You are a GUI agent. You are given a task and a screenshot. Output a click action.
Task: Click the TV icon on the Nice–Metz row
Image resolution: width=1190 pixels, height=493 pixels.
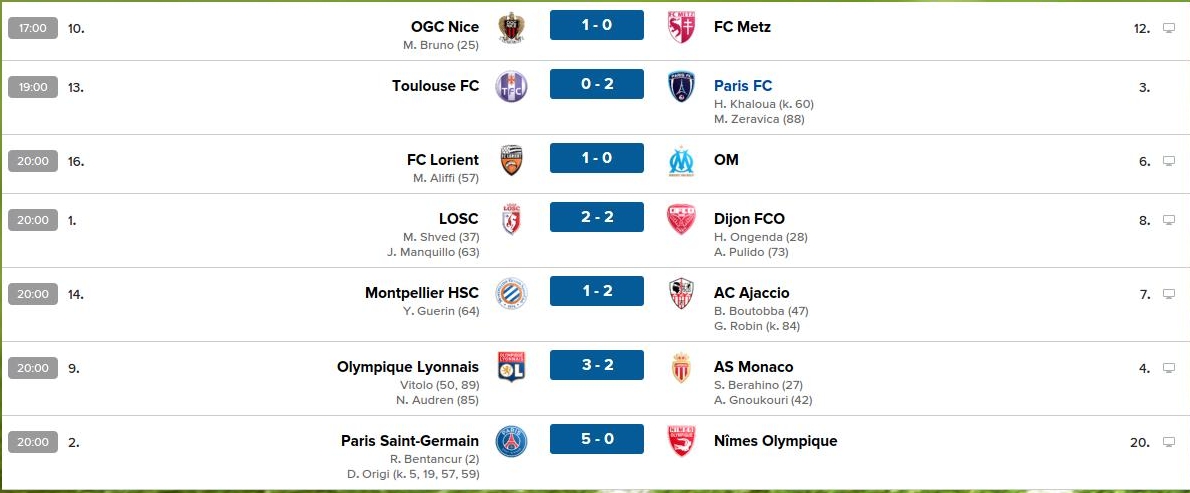coord(1168,28)
